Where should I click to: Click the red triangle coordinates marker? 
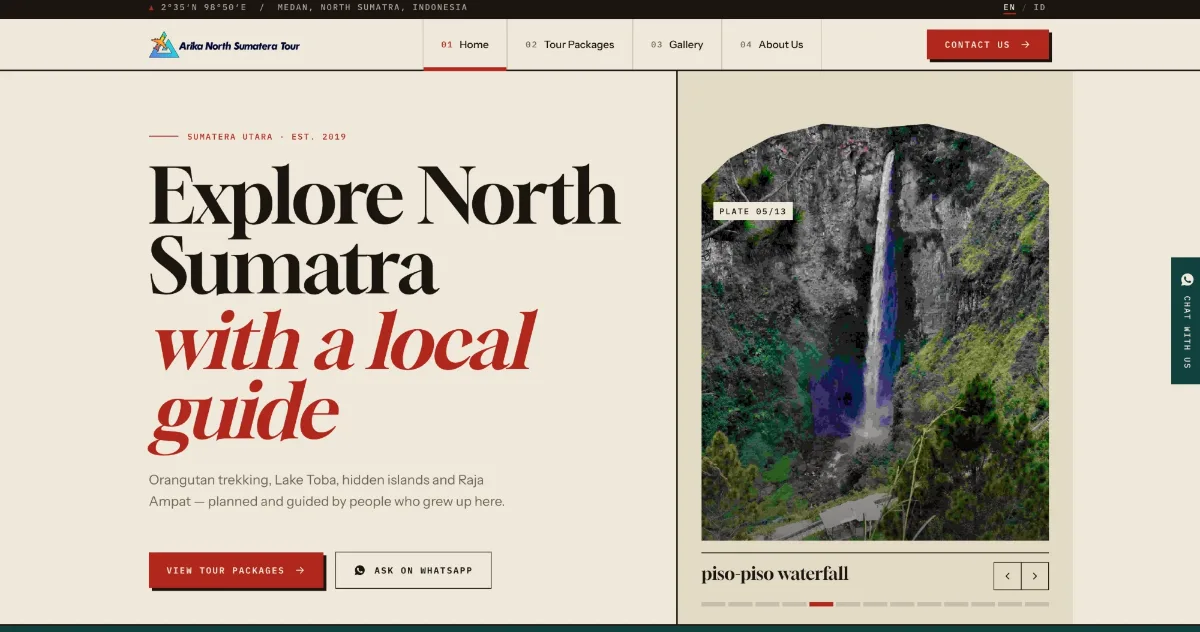[151, 7]
